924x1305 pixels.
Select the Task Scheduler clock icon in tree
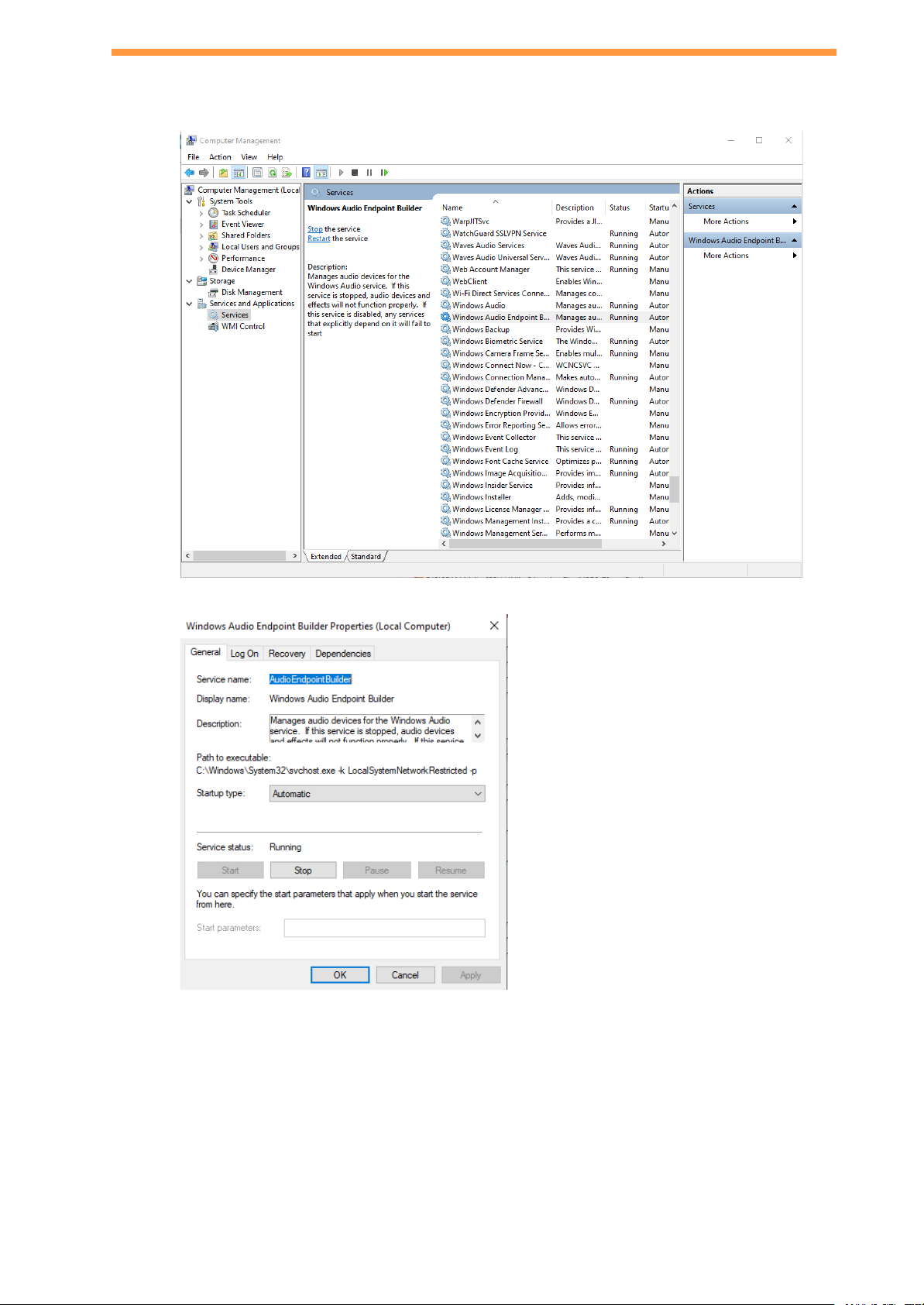pyautogui.click(x=214, y=213)
